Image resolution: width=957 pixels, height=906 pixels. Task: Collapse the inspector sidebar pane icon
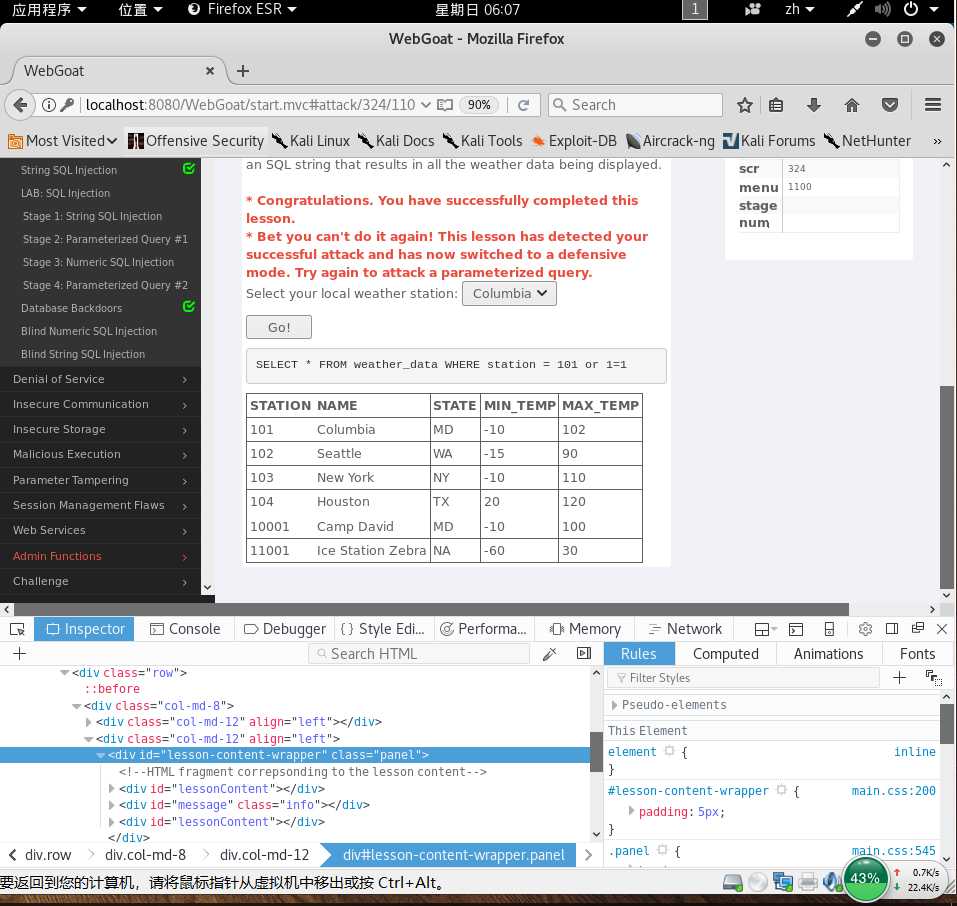[x=583, y=654]
